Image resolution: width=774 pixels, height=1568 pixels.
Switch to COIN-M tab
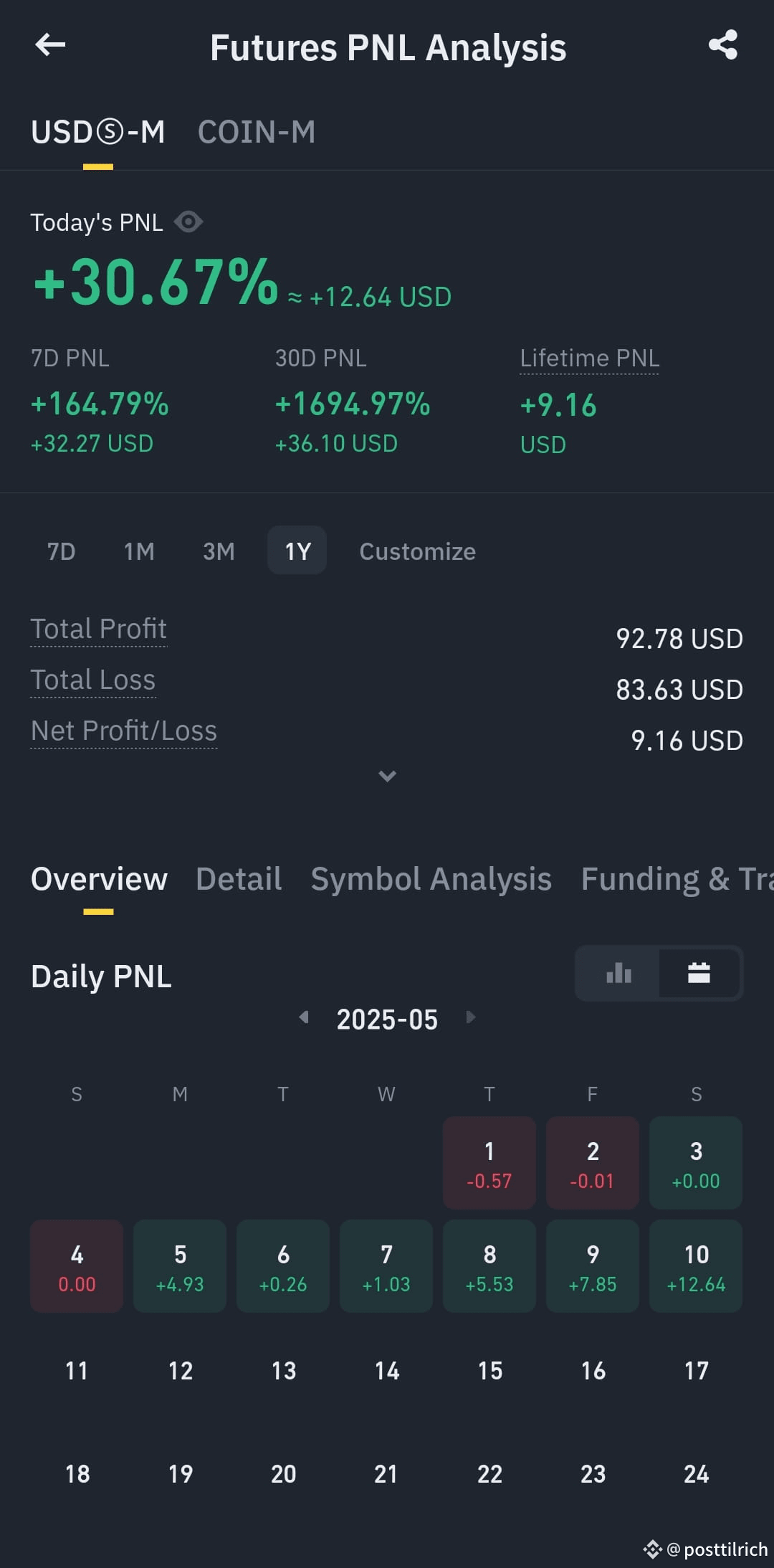[x=257, y=132]
